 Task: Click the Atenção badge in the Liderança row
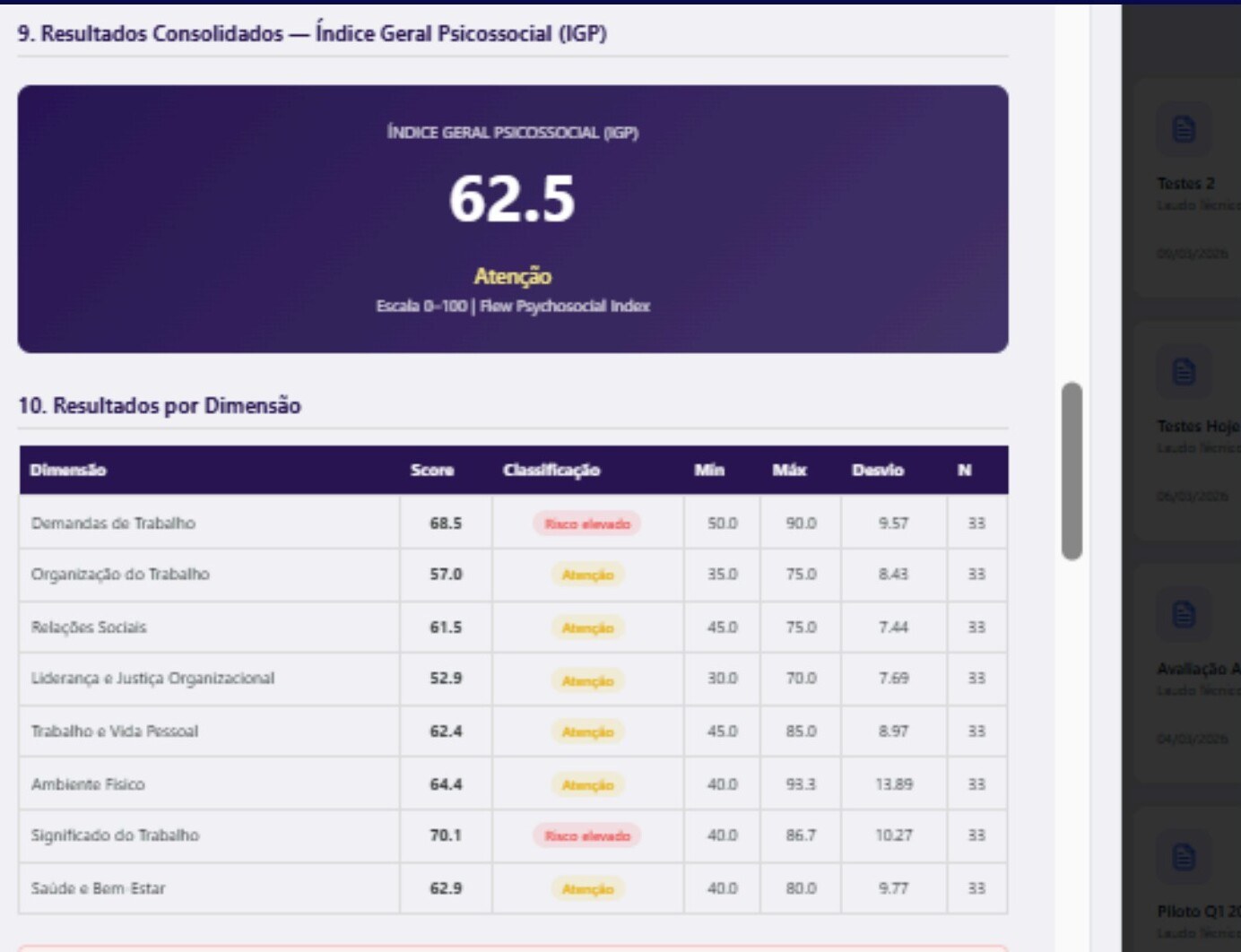click(x=587, y=681)
